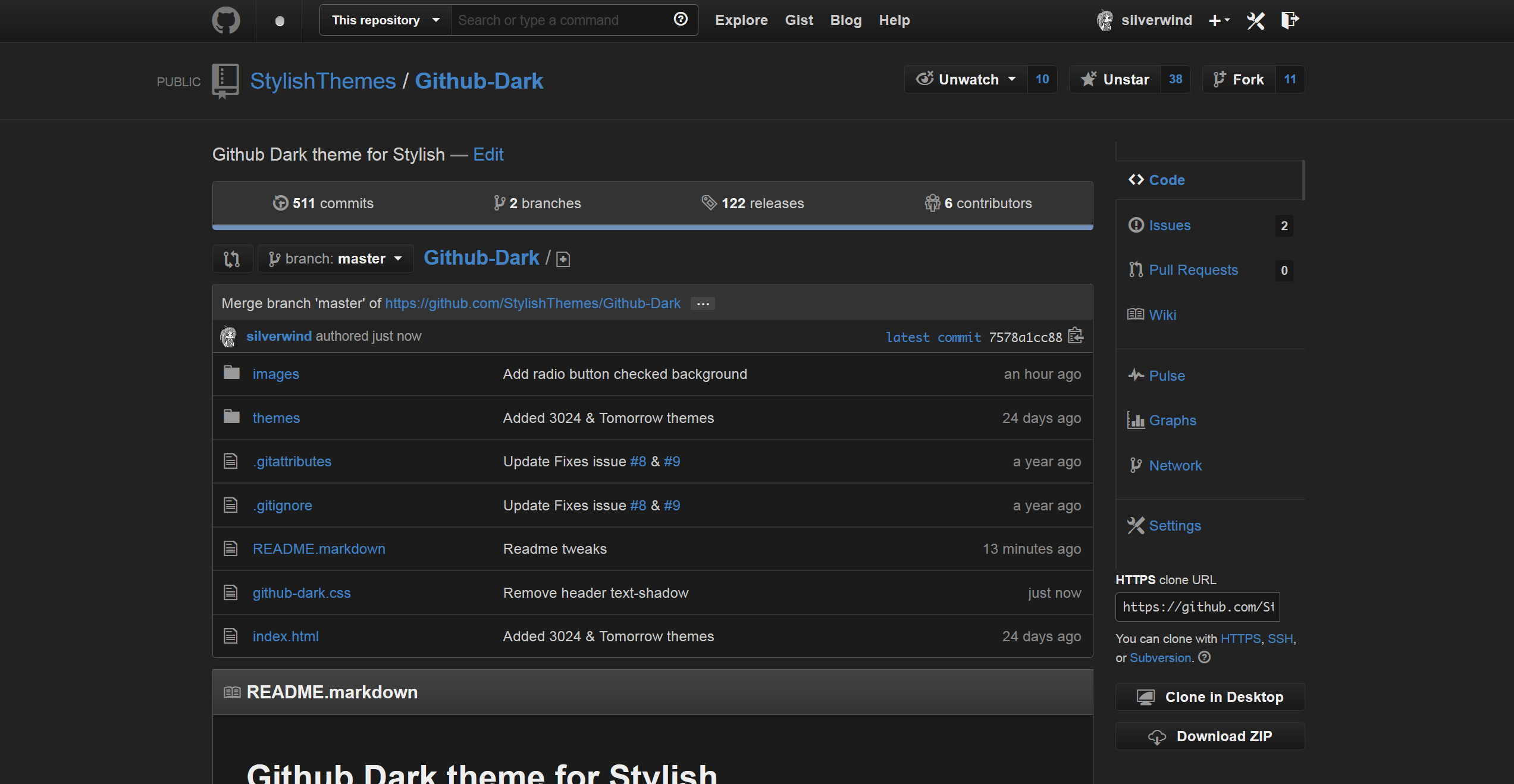This screenshot has width=1514, height=784.
Task: Click Help in top navigation
Action: (x=895, y=20)
